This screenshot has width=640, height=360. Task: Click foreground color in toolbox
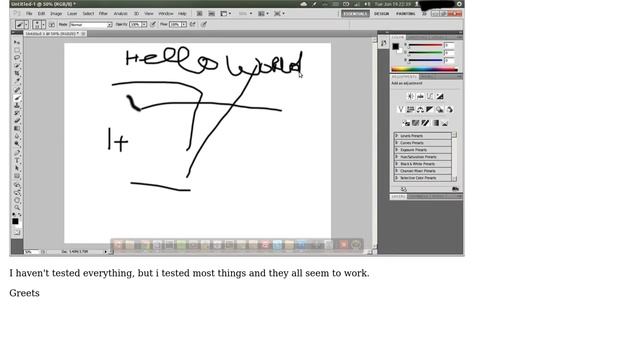pos(15,221)
